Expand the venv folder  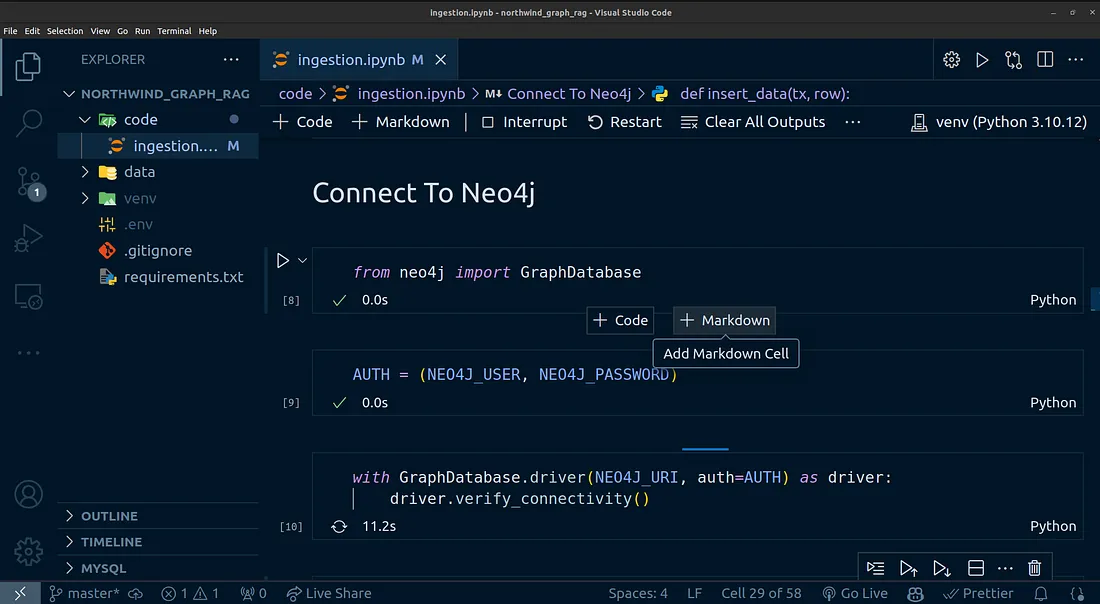pos(84,199)
